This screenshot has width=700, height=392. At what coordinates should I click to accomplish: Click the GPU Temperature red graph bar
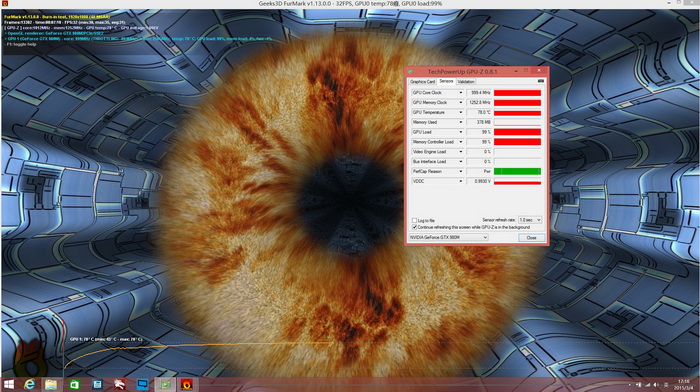pyautogui.click(x=517, y=113)
